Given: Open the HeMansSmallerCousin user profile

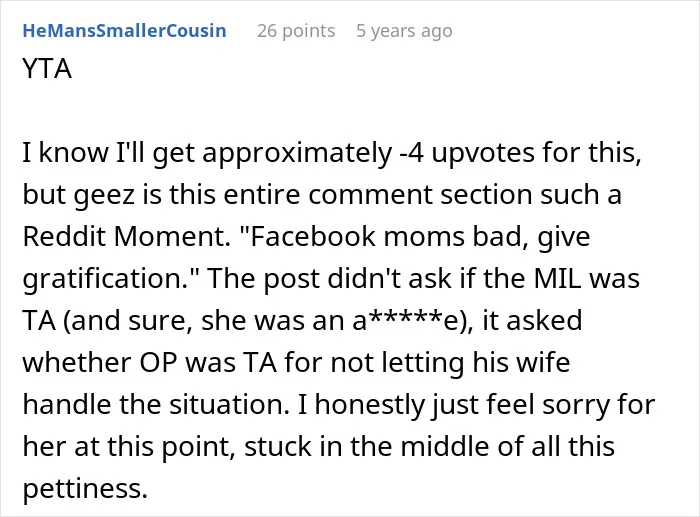Looking at the screenshot, I should pyautogui.click(x=124, y=31).
